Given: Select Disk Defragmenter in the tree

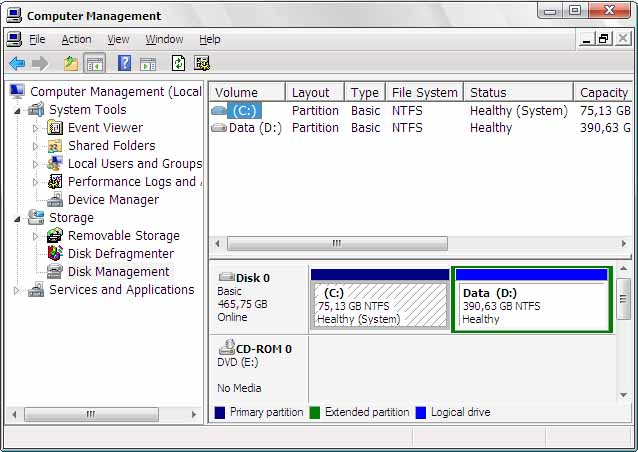Looking at the screenshot, I should (x=121, y=253).
